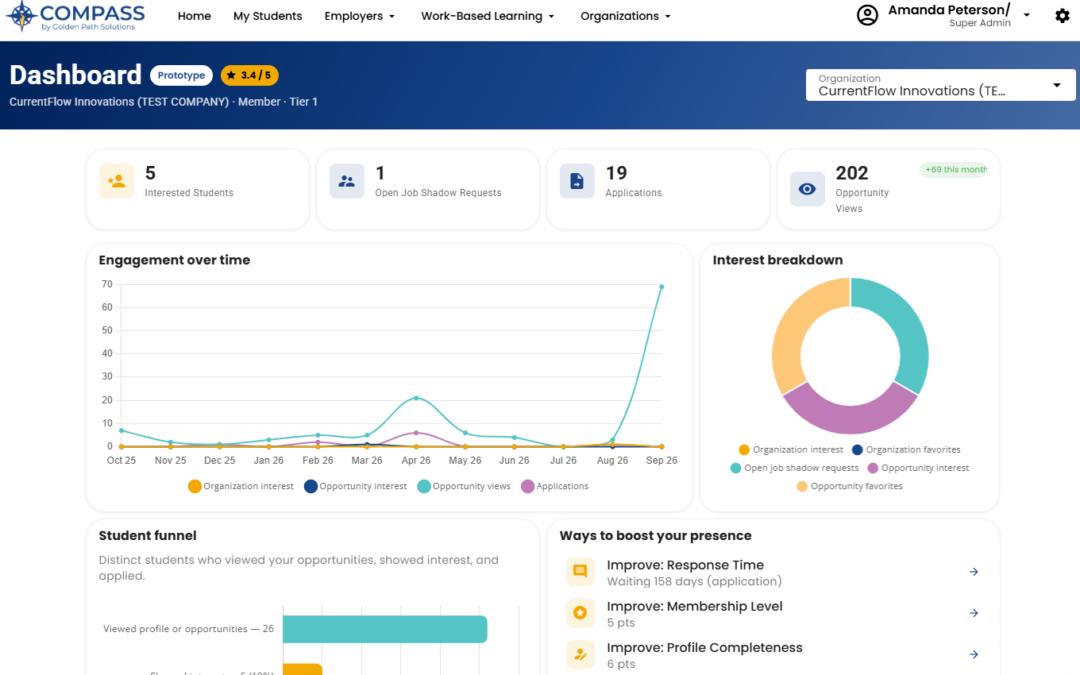The height and width of the screenshot is (675, 1080).
Task: Click the Interest breakdown heading
Action: pyautogui.click(x=778, y=260)
